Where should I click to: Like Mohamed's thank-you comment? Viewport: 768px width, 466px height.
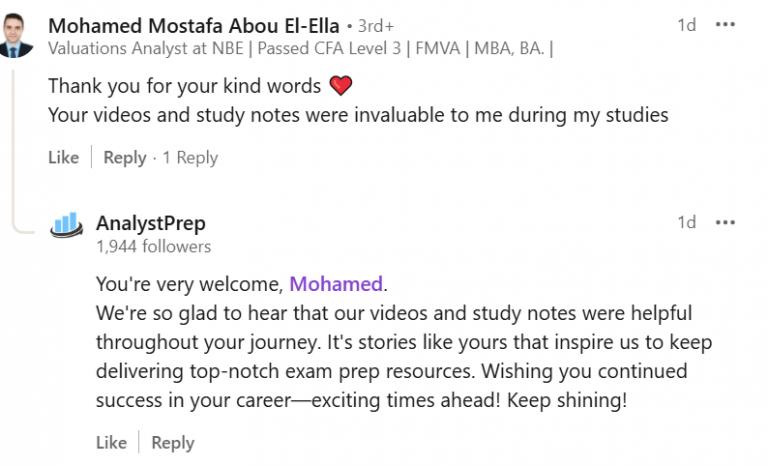pos(63,157)
